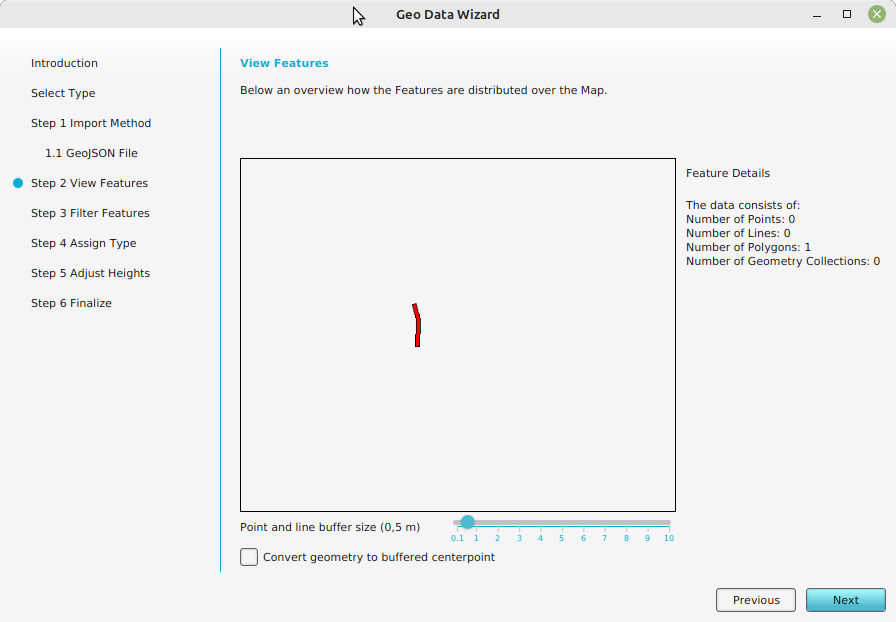Go to the Introduction step
The height and width of the screenshot is (622, 896).
point(64,63)
